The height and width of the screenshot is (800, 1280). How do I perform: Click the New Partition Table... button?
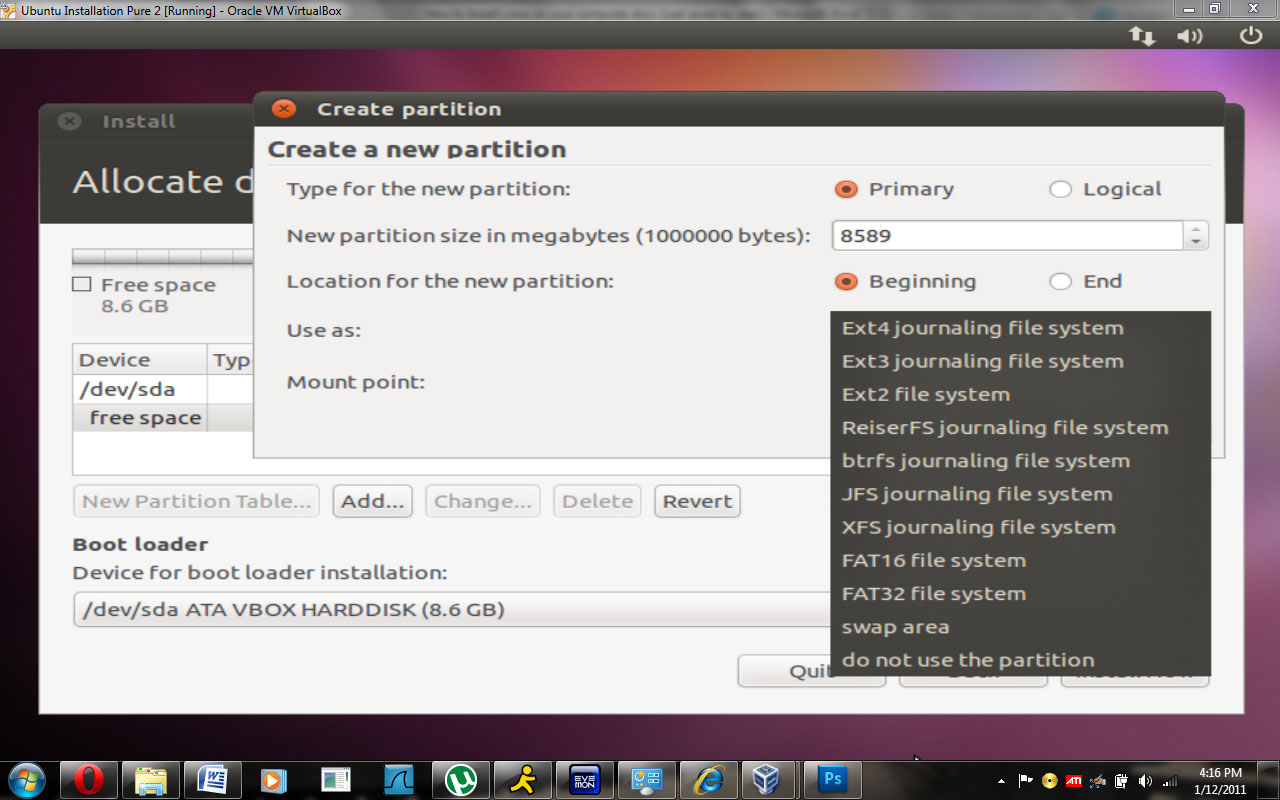pyautogui.click(x=196, y=501)
